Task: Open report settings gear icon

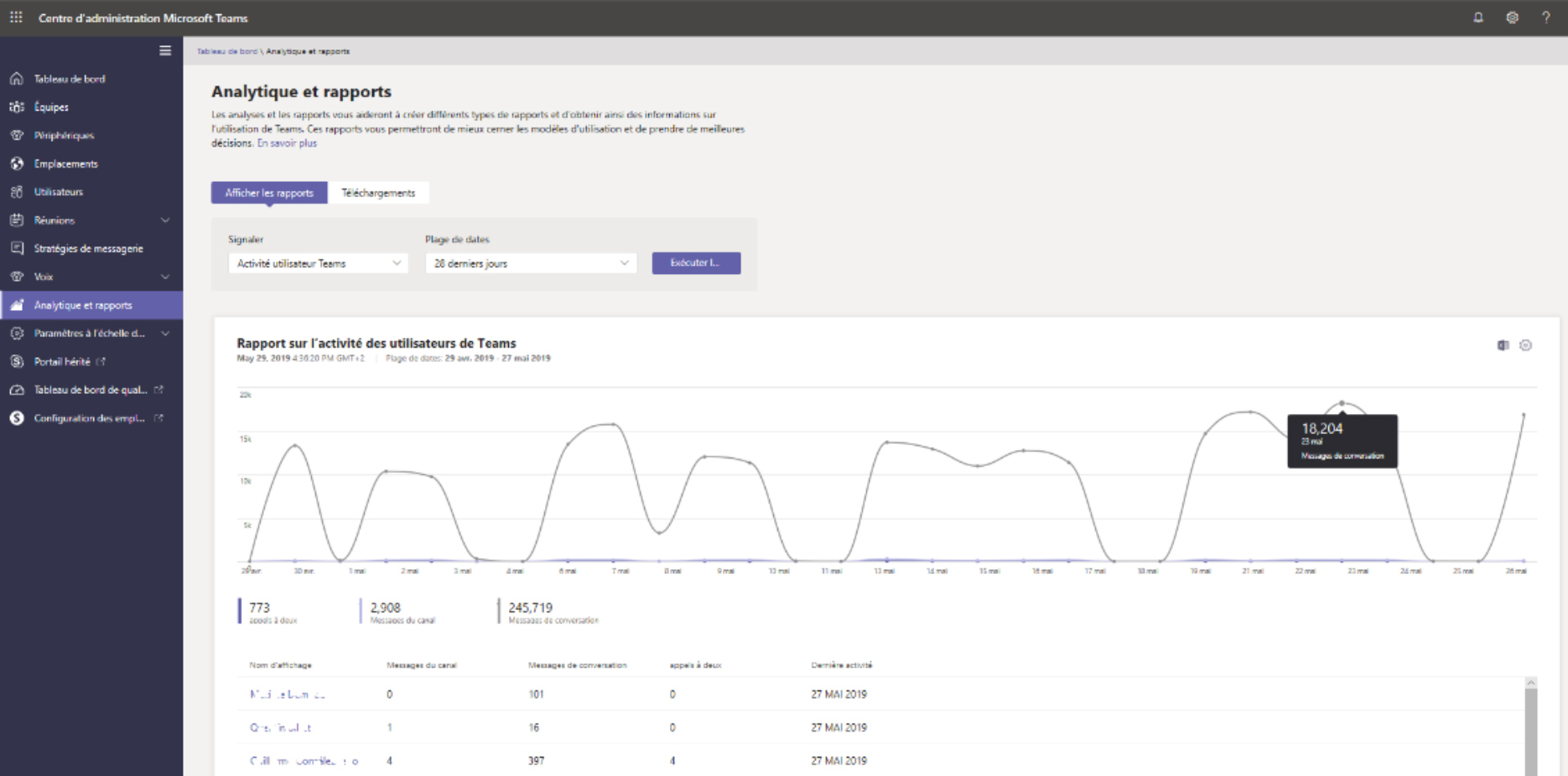Action: click(1525, 345)
